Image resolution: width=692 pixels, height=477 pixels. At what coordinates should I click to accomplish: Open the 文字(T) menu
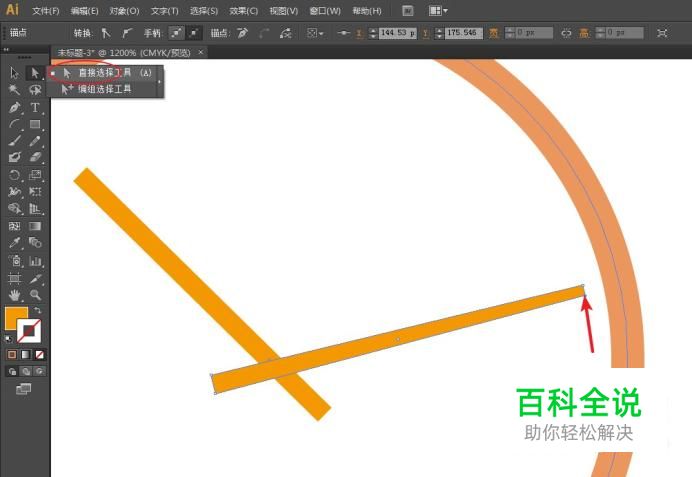164,11
